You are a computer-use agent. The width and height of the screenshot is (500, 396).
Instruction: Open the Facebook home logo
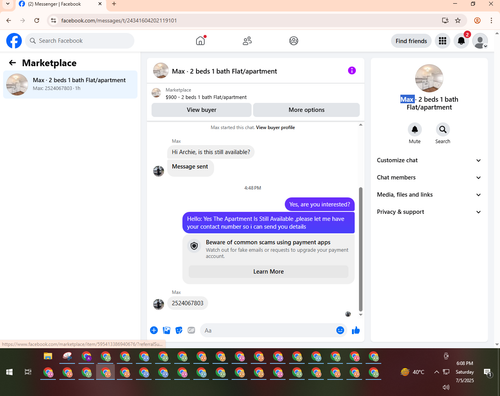pos(14,41)
